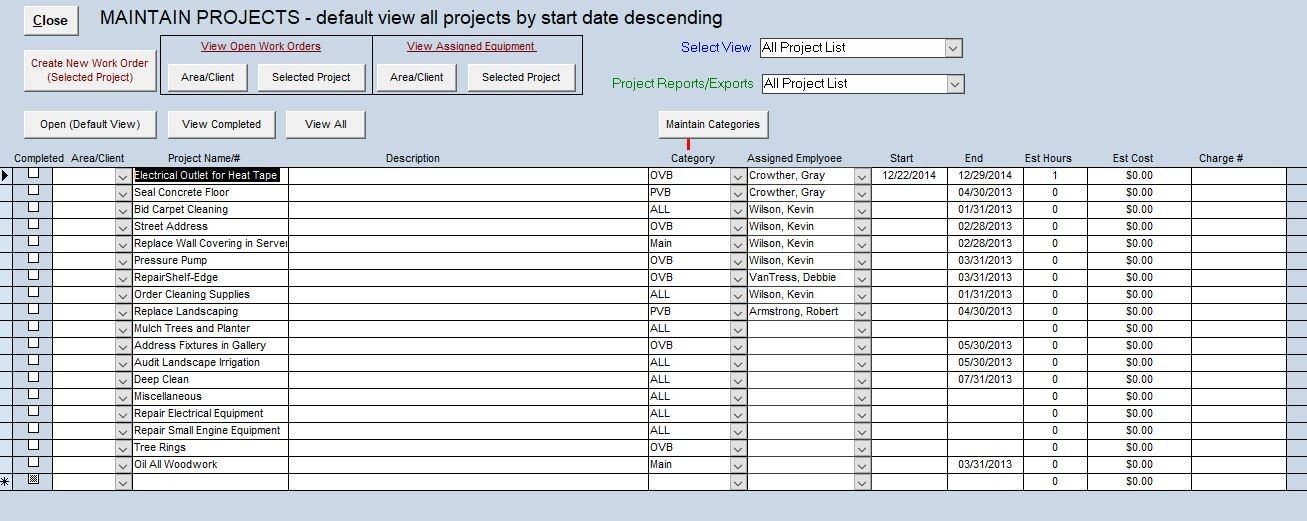Expand Assigned Employee dropdown for Replace Landscaping

[862, 312]
